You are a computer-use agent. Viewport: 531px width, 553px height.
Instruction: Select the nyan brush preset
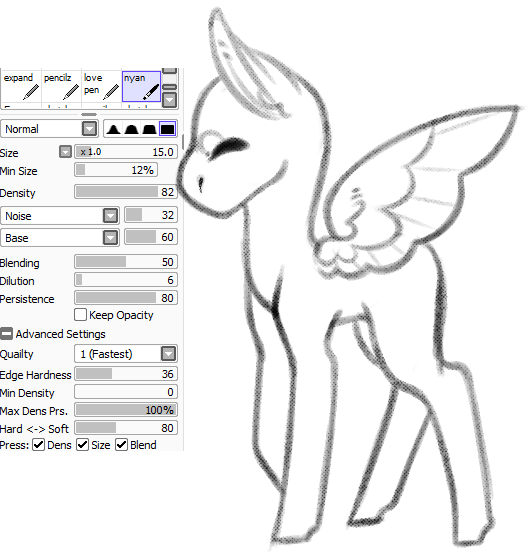(141, 87)
